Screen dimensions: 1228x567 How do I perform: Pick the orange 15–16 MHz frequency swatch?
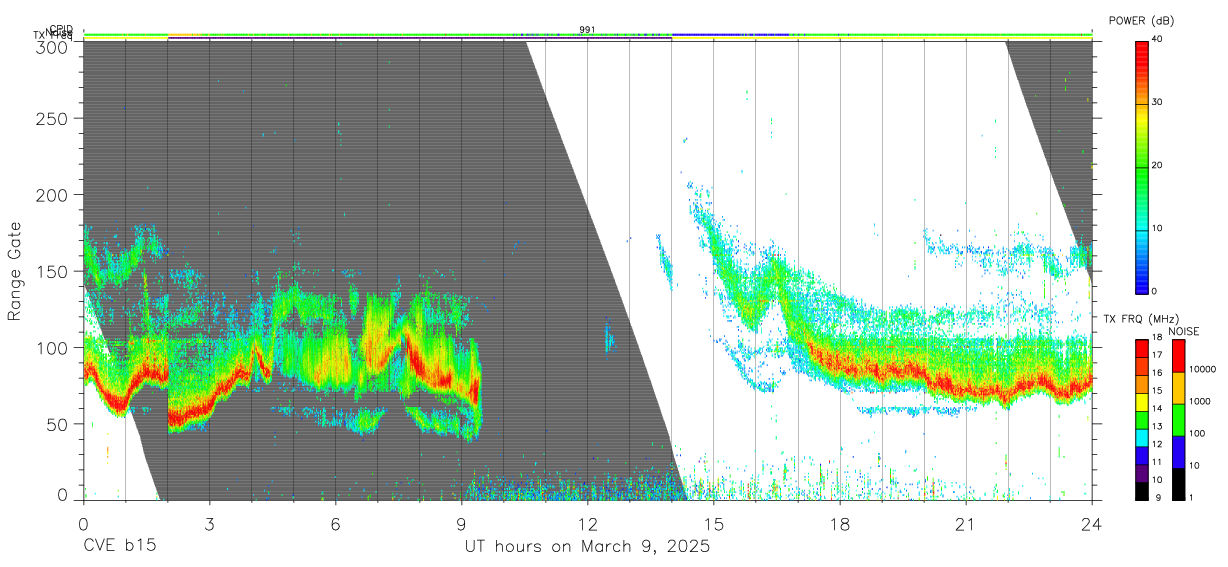(x=1141, y=384)
